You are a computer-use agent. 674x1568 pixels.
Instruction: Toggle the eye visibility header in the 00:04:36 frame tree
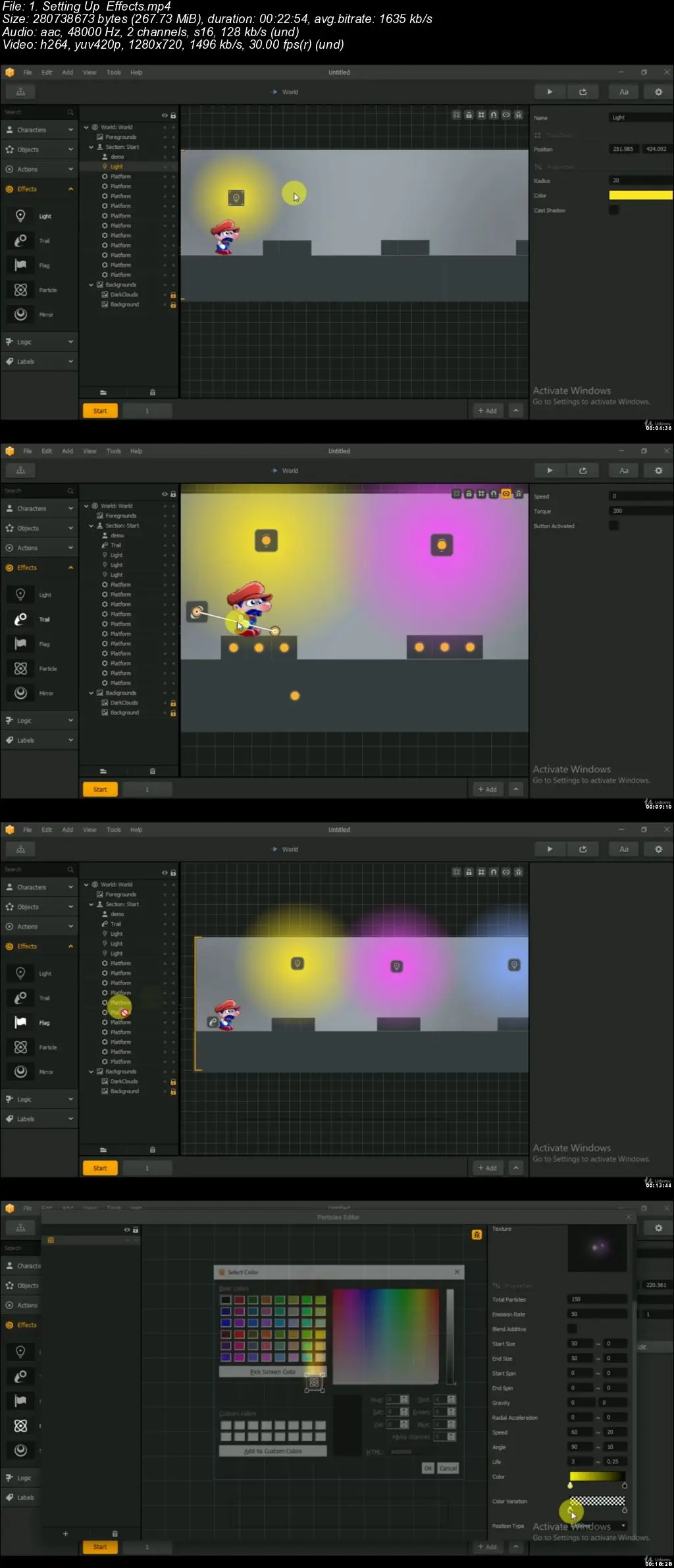click(165, 115)
